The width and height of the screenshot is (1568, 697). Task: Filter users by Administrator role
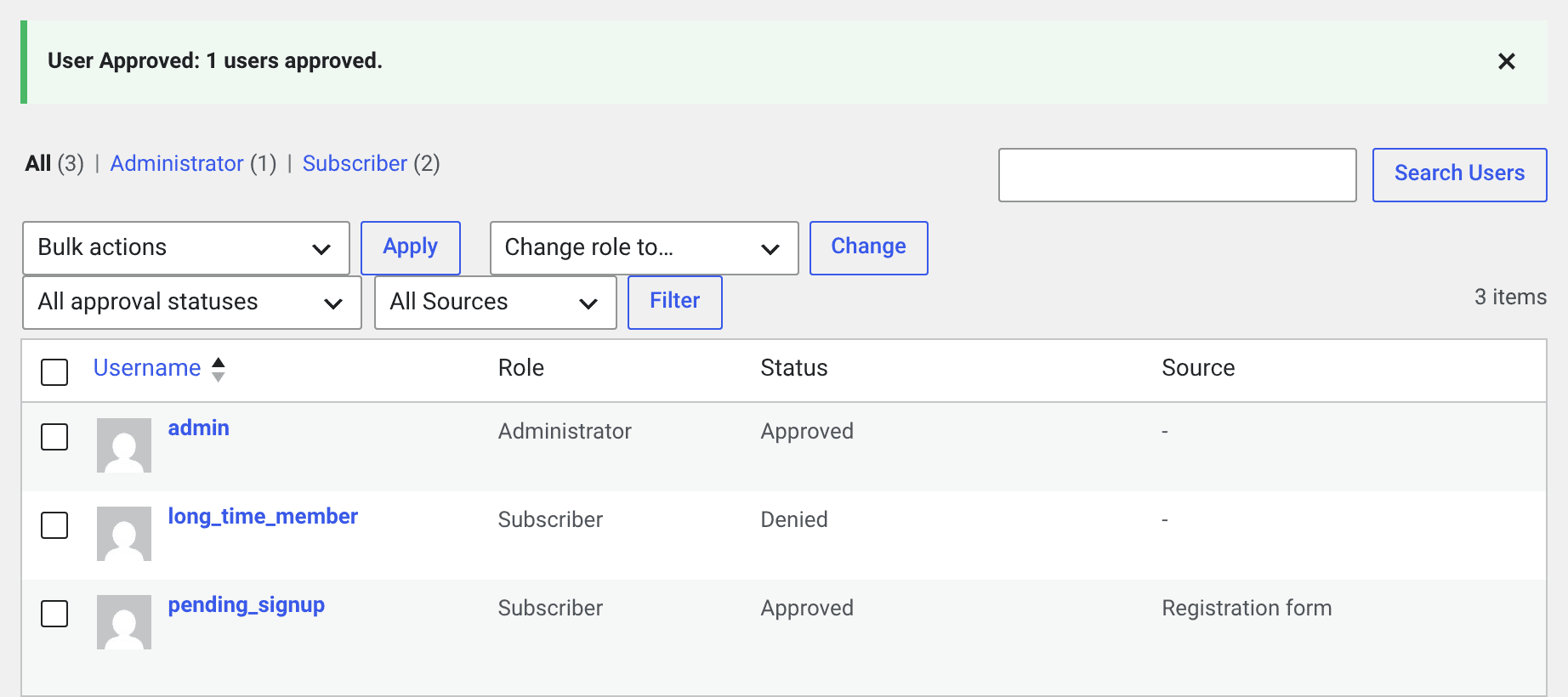(x=177, y=163)
